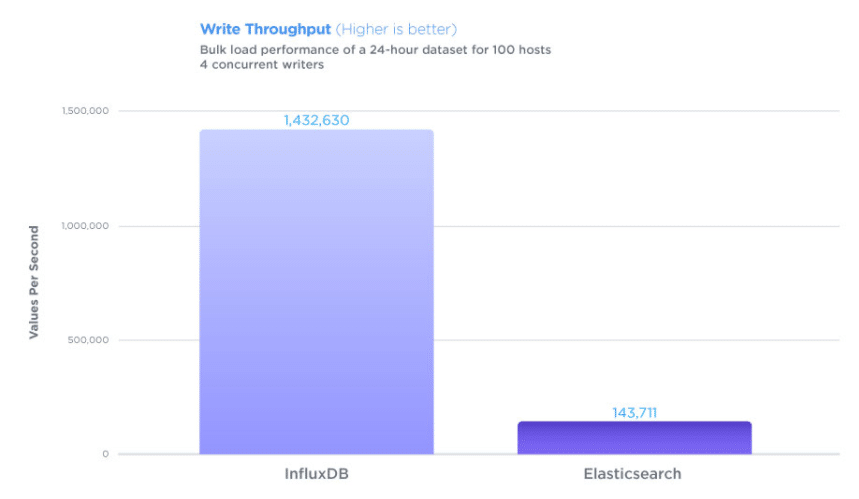Click the InfluxDB axis label
The height and width of the screenshot is (499, 859).
click(316, 474)
